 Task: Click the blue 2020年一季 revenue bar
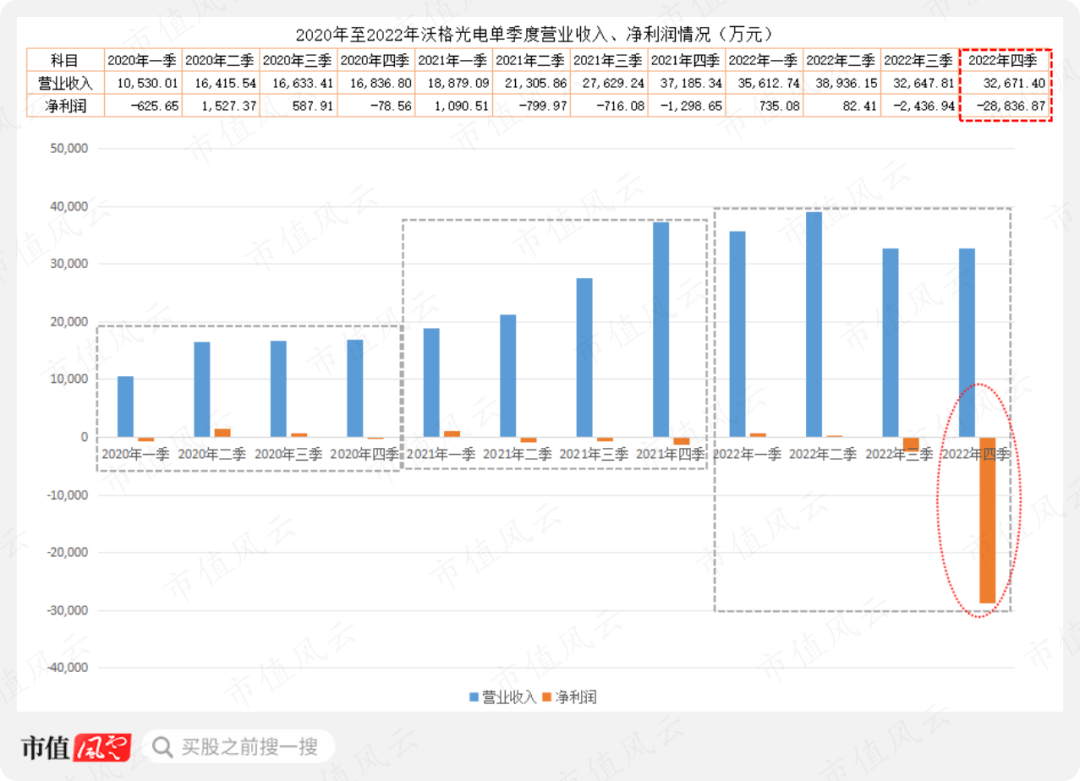point(125,406)
